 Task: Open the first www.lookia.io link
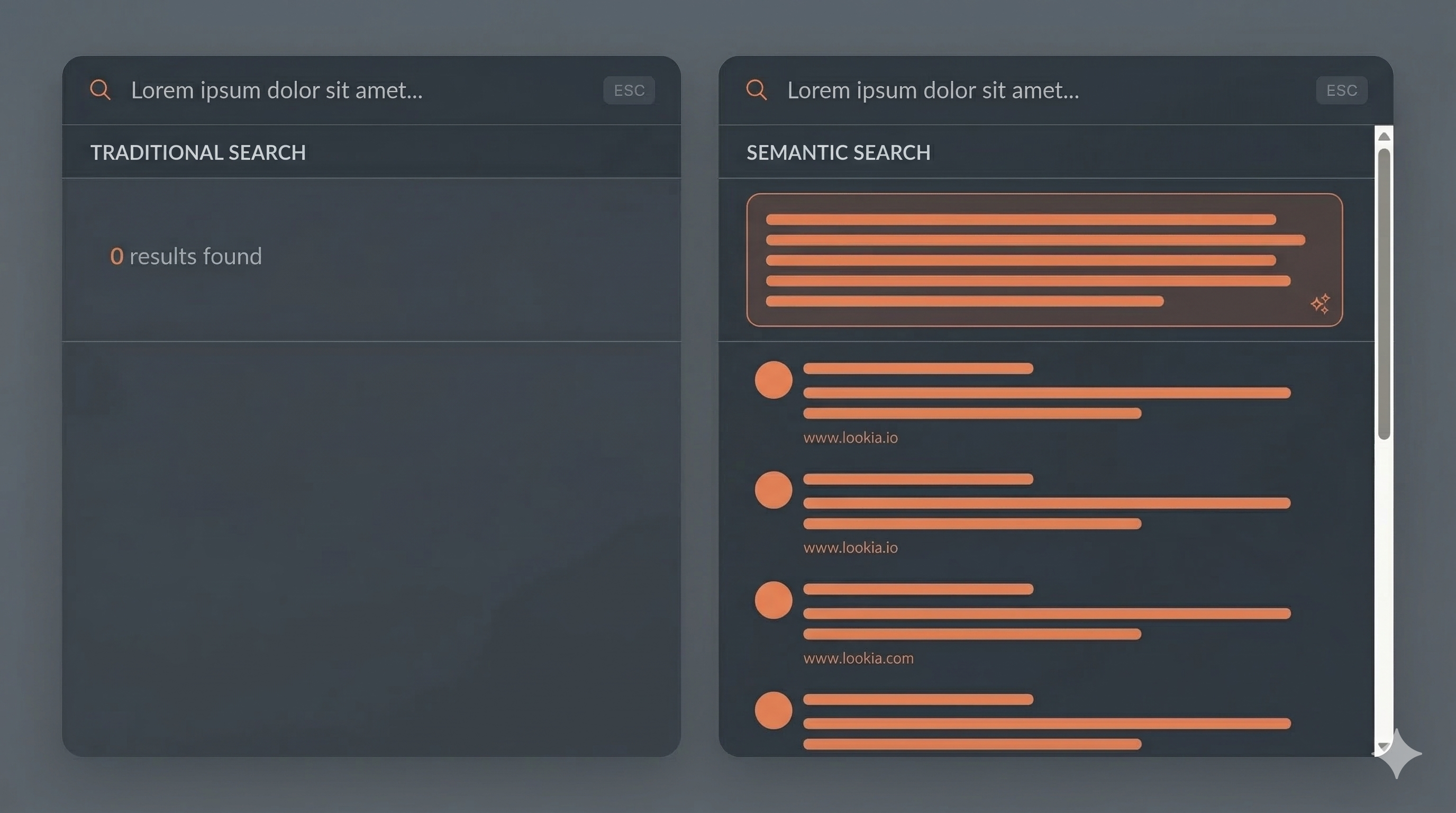click(851, 437)
